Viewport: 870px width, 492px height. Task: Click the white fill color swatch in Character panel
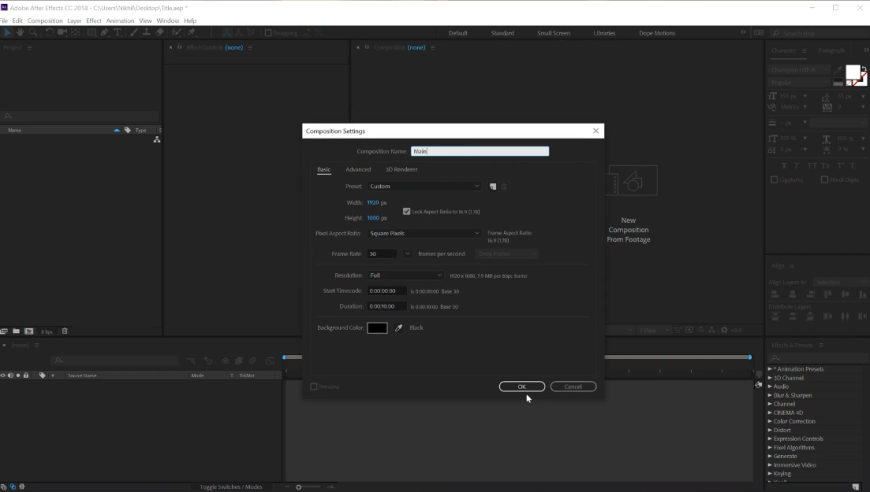pos(853,72)
